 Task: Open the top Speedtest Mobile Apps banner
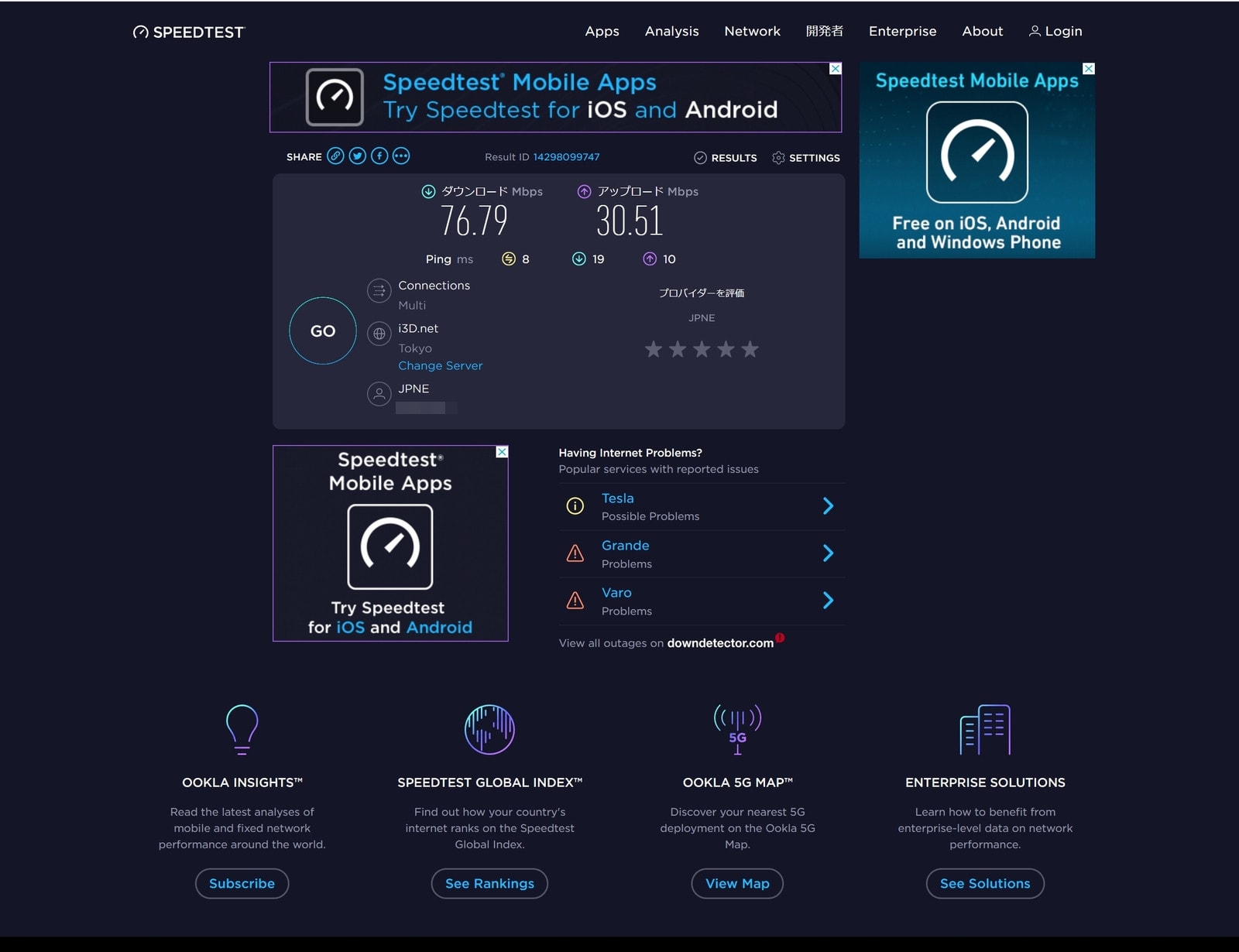point(555,97)
